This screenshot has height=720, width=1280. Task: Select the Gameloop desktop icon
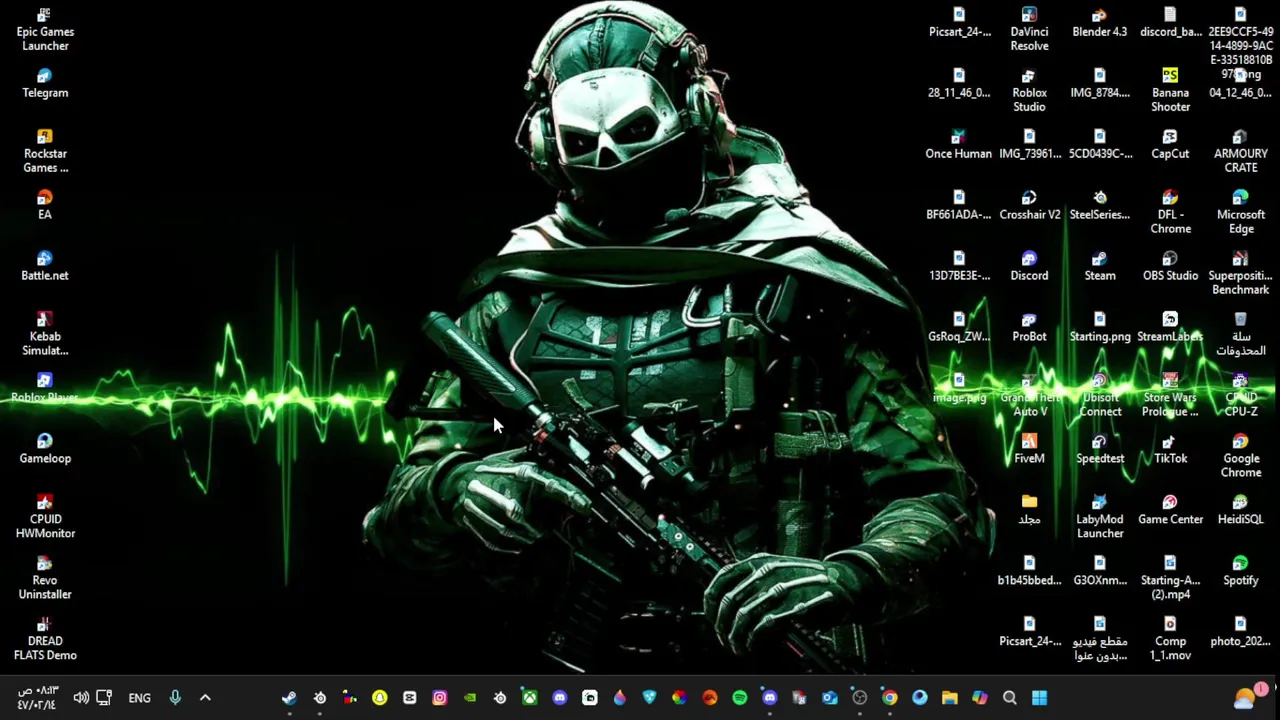click(45, 450)
